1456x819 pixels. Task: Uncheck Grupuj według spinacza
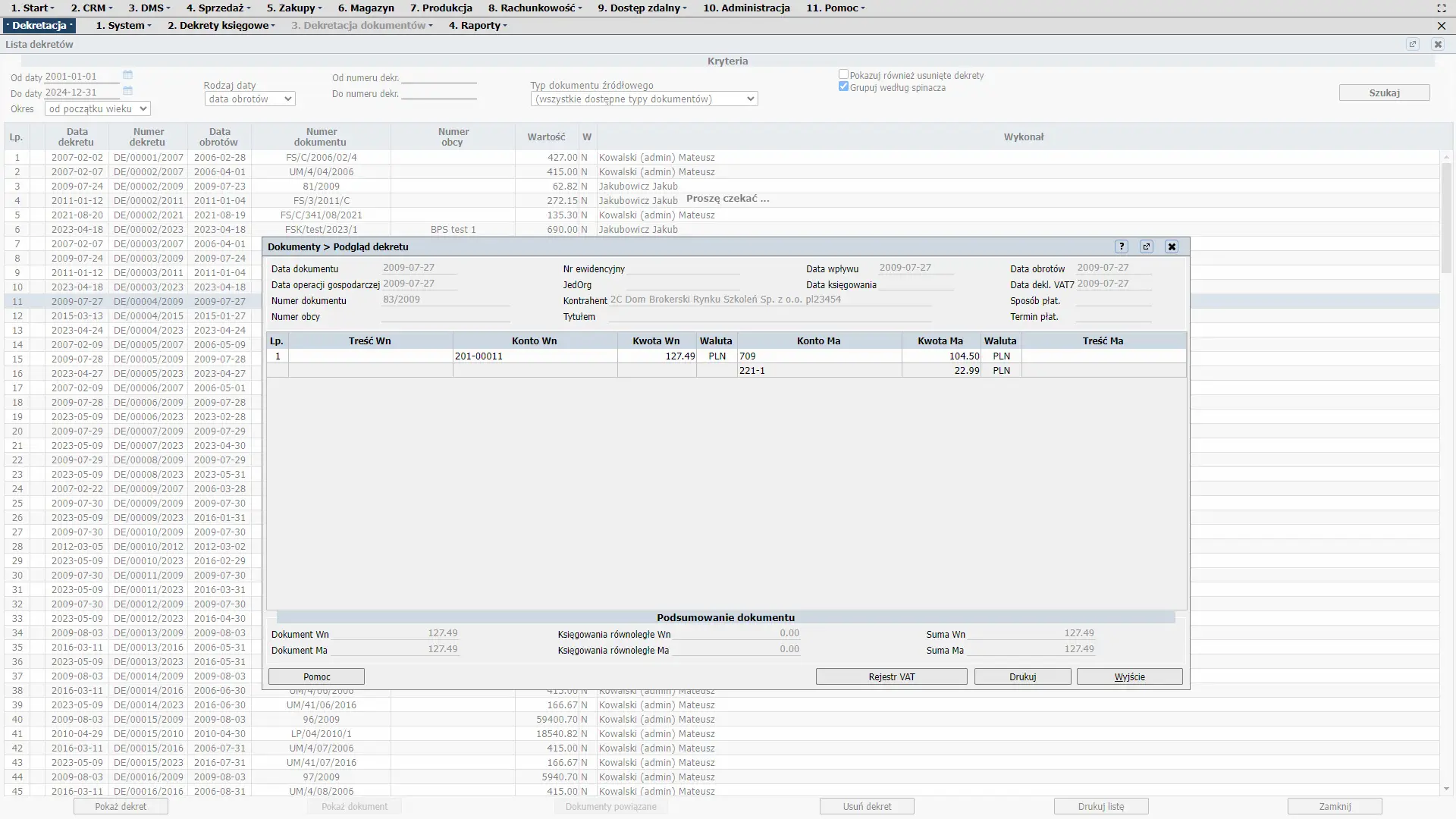[x=843, y=86]
